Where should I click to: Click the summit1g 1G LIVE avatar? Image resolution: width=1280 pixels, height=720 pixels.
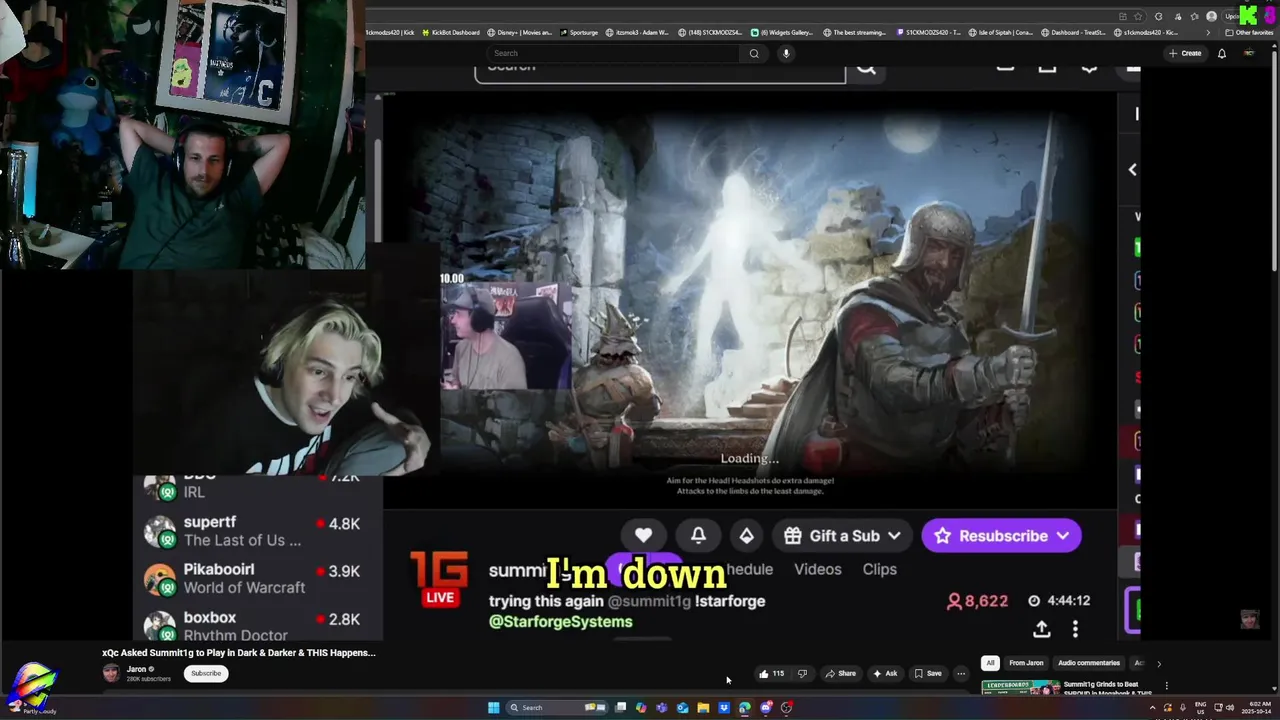pos(440,579)
